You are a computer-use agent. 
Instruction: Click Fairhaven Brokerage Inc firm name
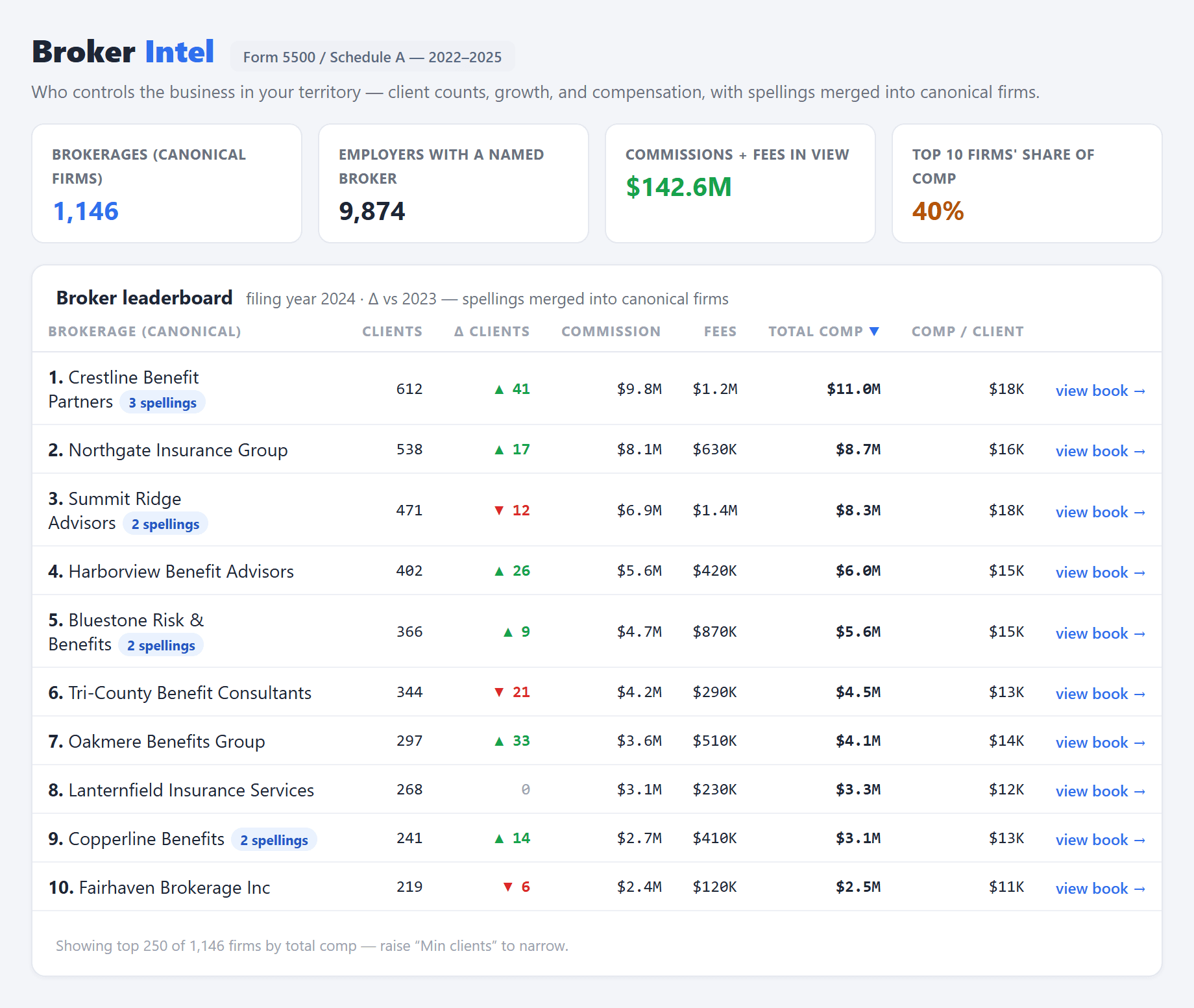pos(175,887)
